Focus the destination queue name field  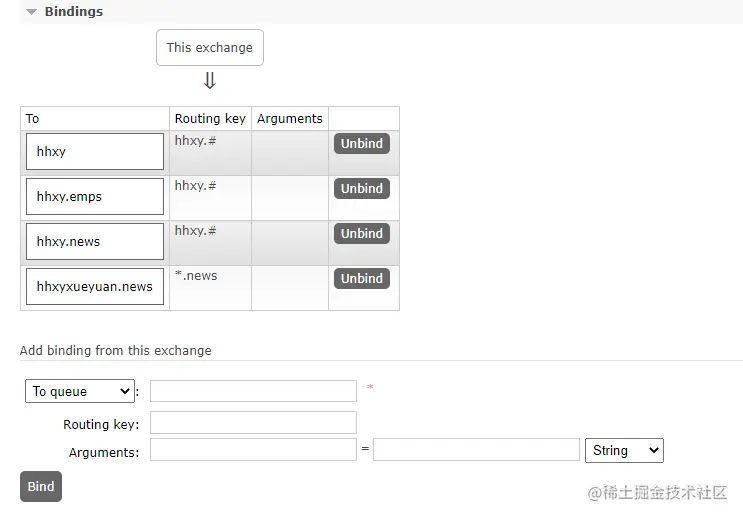coord(253,391)
